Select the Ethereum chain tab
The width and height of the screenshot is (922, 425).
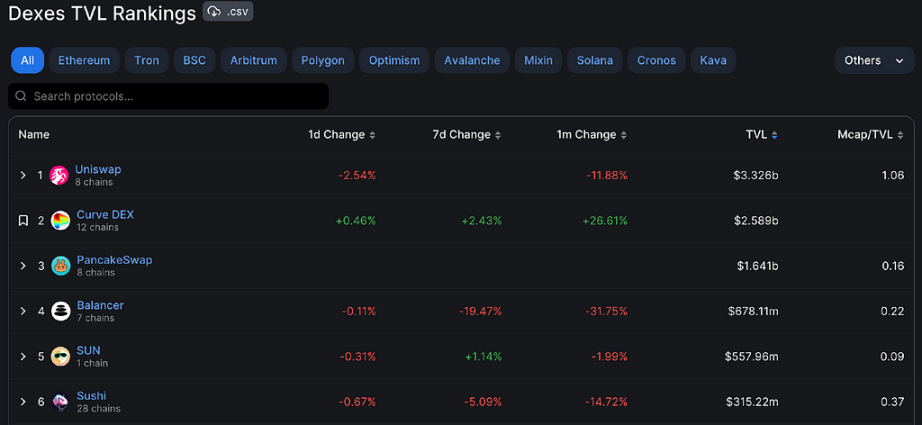pos(84,60)
